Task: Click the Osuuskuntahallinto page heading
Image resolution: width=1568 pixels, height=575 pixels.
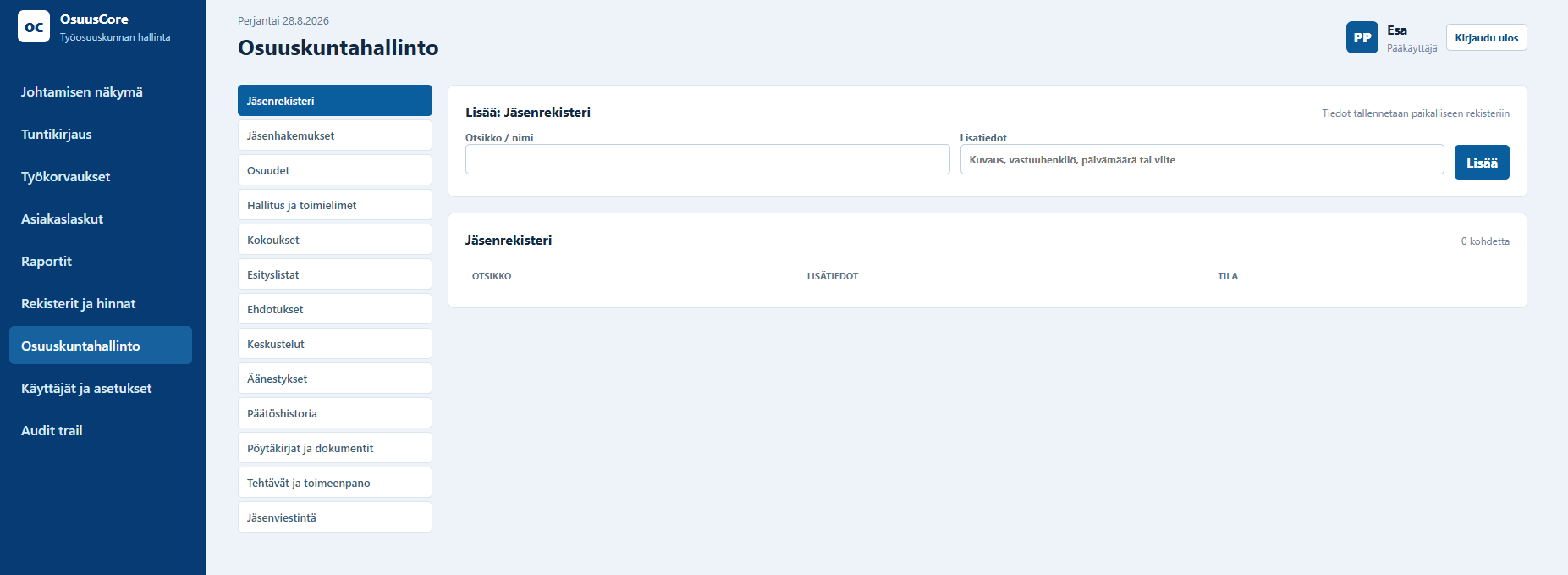Action: point(338,47)
